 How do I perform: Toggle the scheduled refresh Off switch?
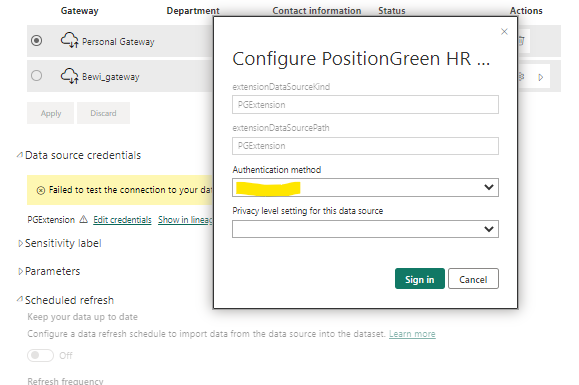click(40, 355)
